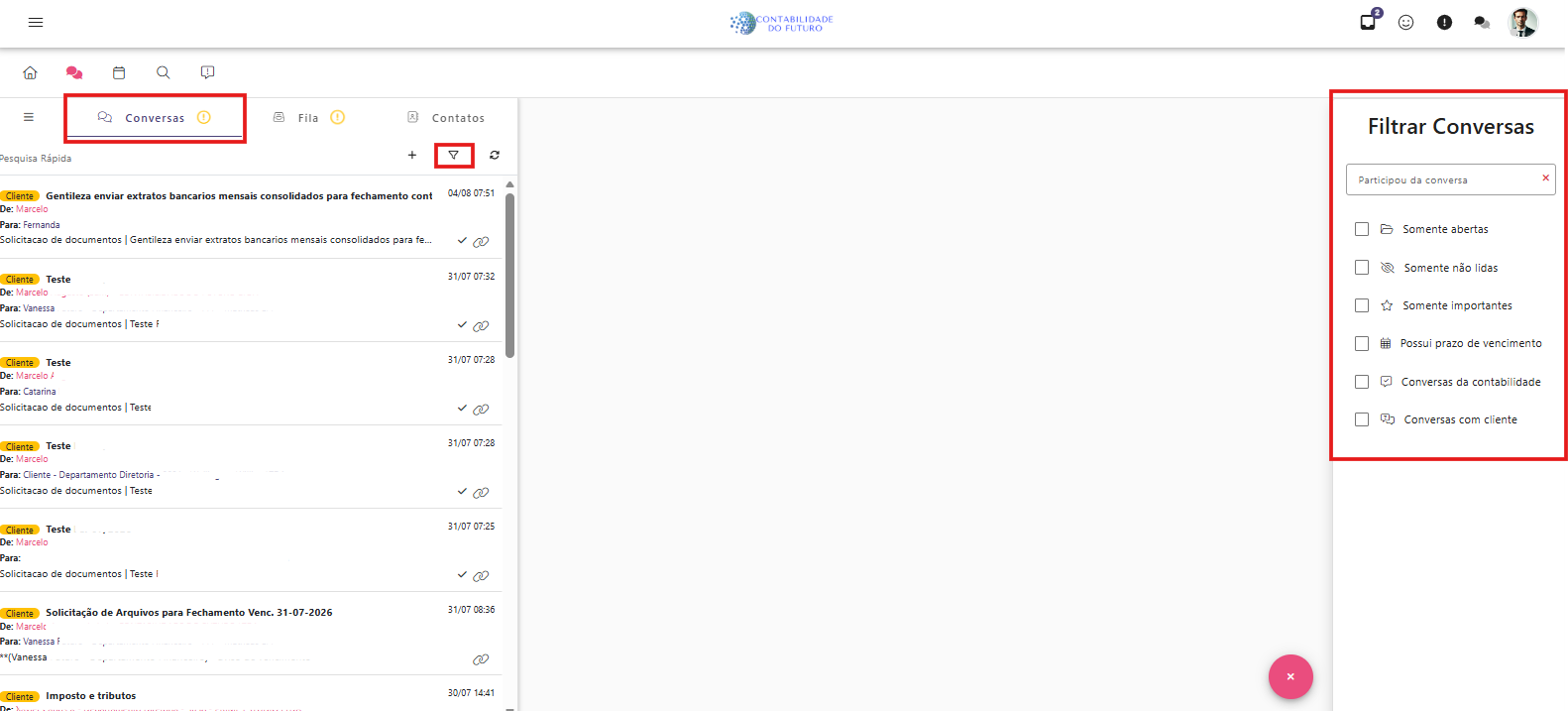Image resolution: width=1568 pixels, height=711 pixels.
Task: Click the smiley face icon in header
Action: 1405,22
